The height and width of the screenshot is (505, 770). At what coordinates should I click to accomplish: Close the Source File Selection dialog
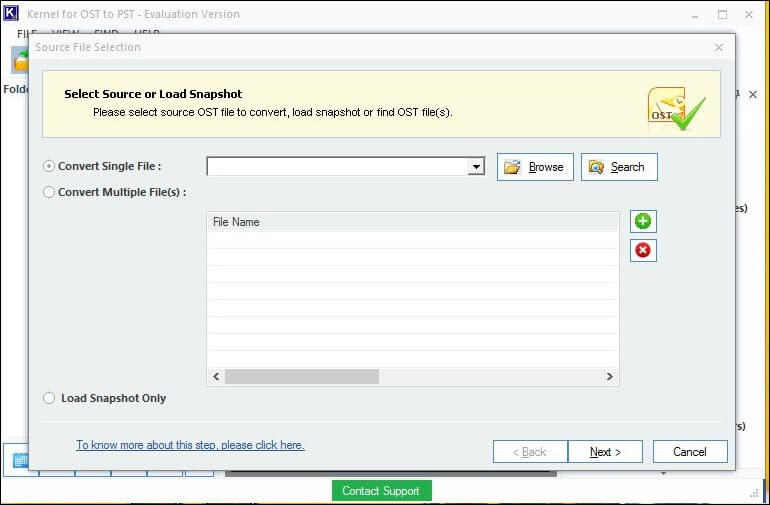(x=718, y=48)
